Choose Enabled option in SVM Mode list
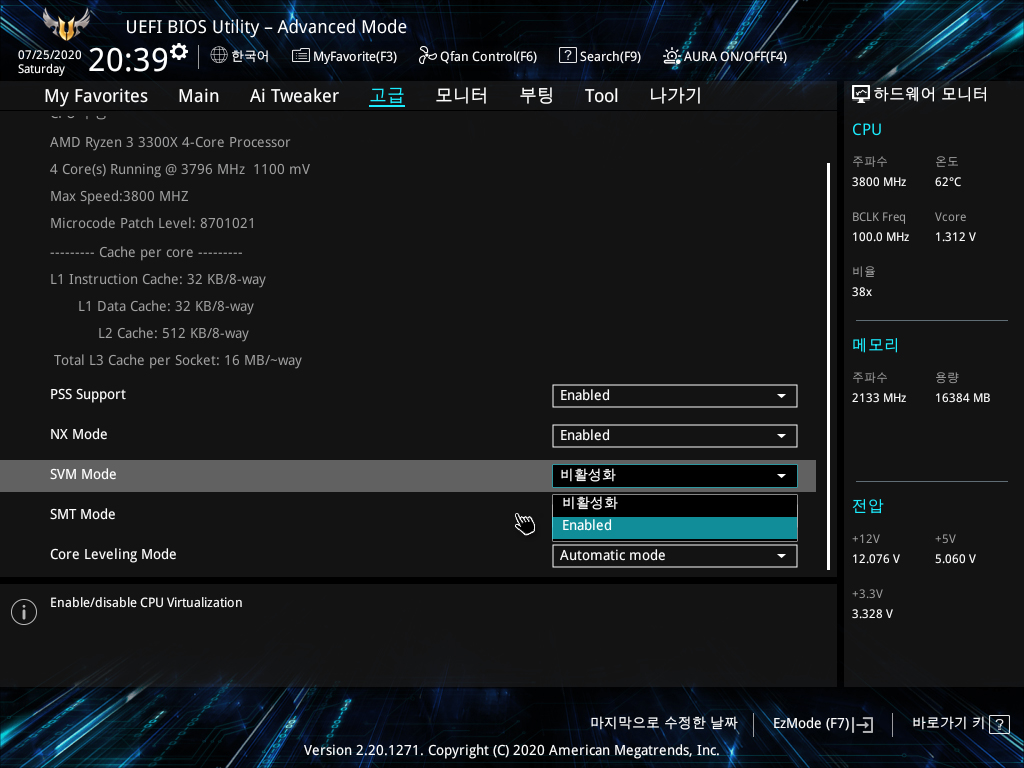The width and height of the screenshot is (1024, 768). click(x=675, y=528)
